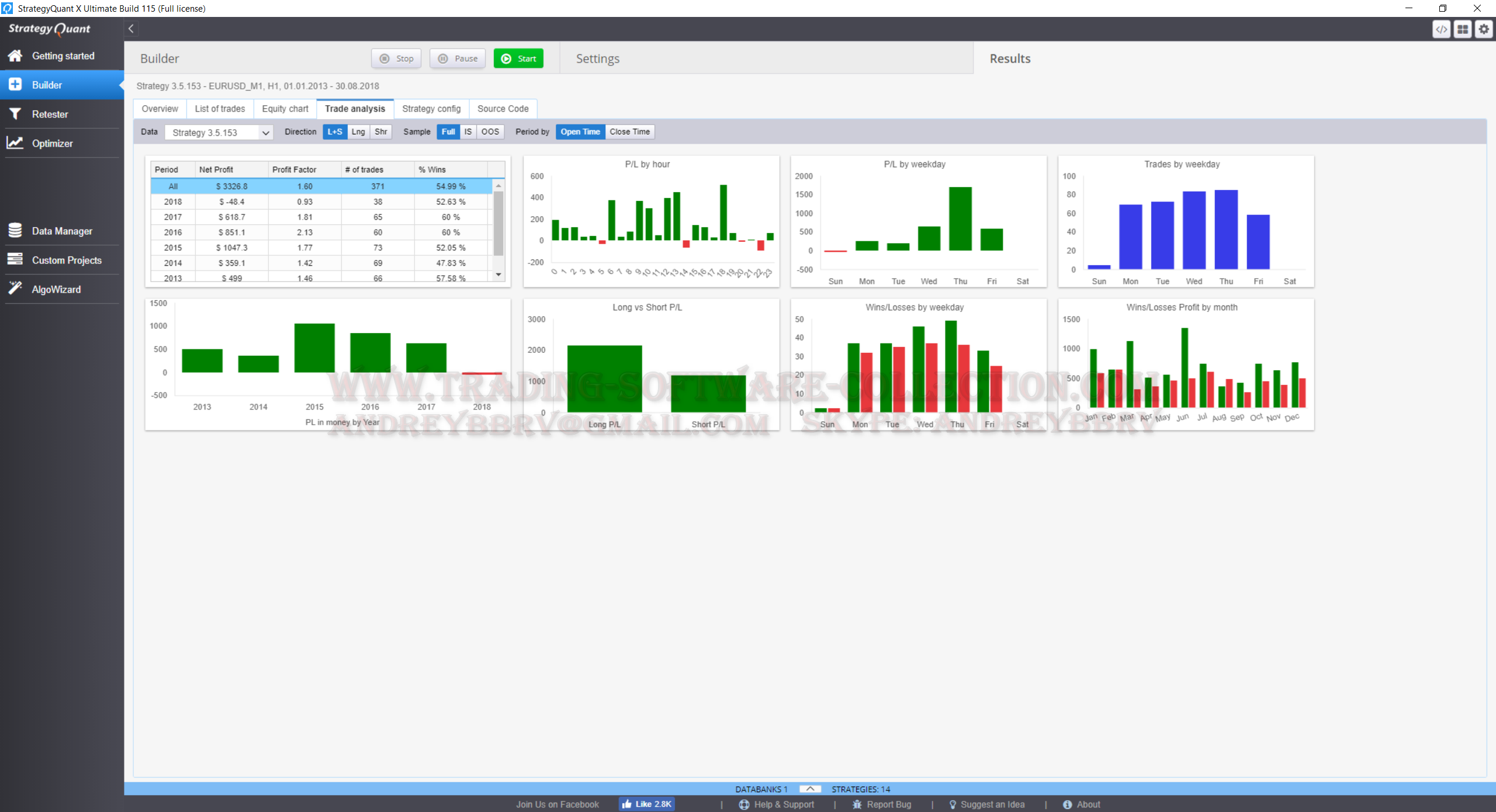
Task: Open Optimizer via its chart icon
Action: tap(15, 143)
